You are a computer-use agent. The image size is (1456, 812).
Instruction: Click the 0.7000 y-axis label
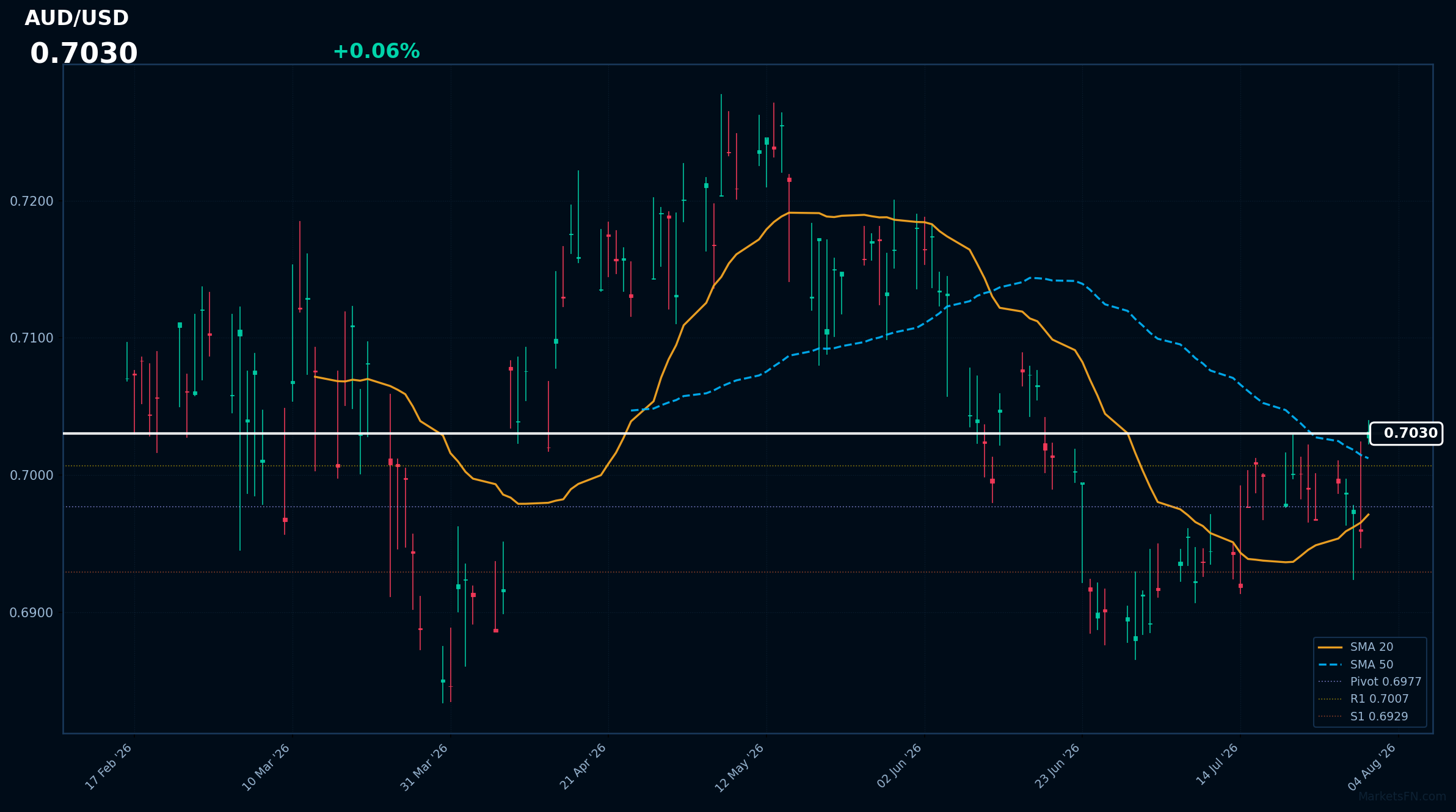pos(32,475)
